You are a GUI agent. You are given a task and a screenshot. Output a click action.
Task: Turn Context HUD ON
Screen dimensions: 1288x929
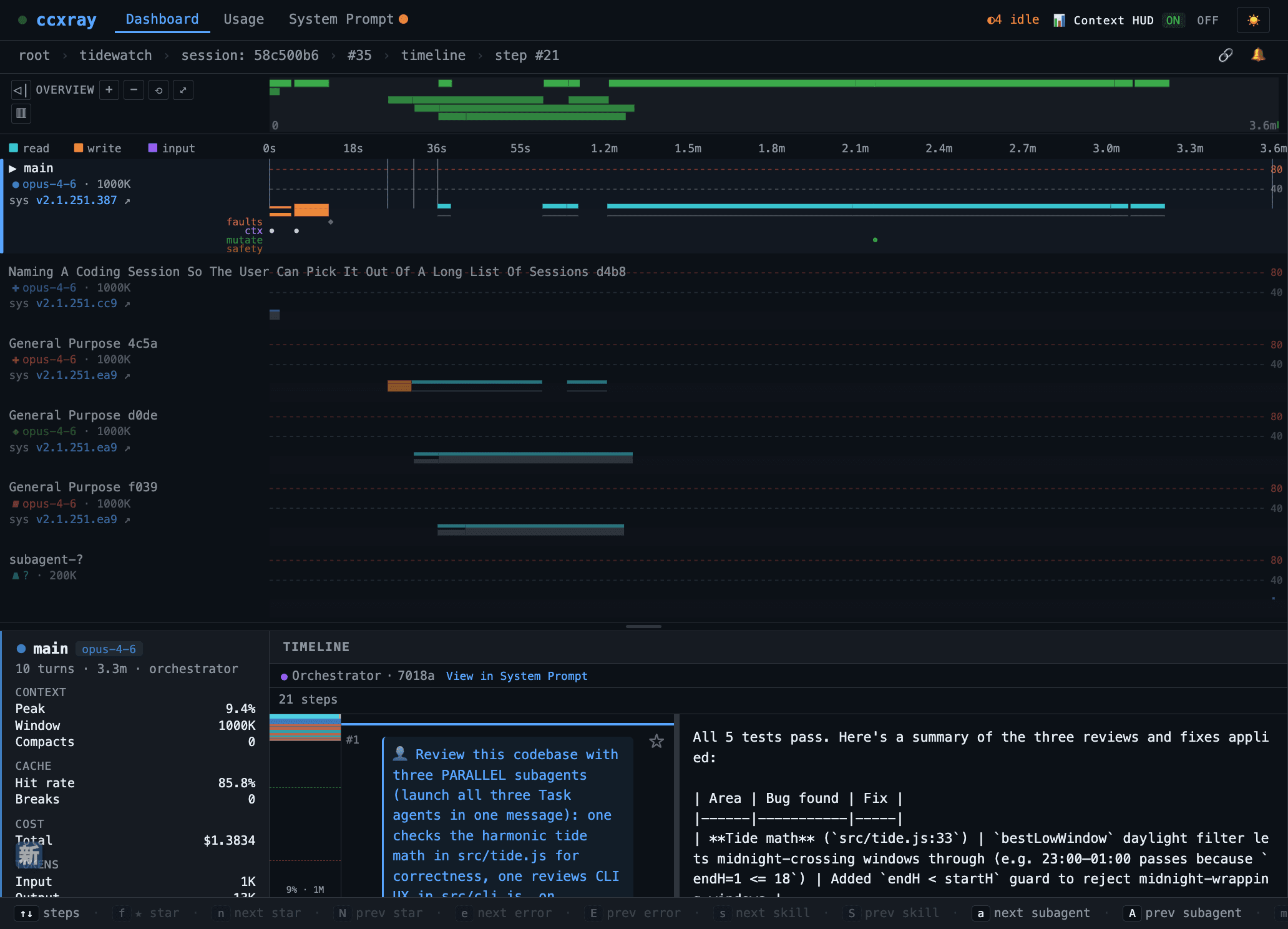(x=1173, y=21)
